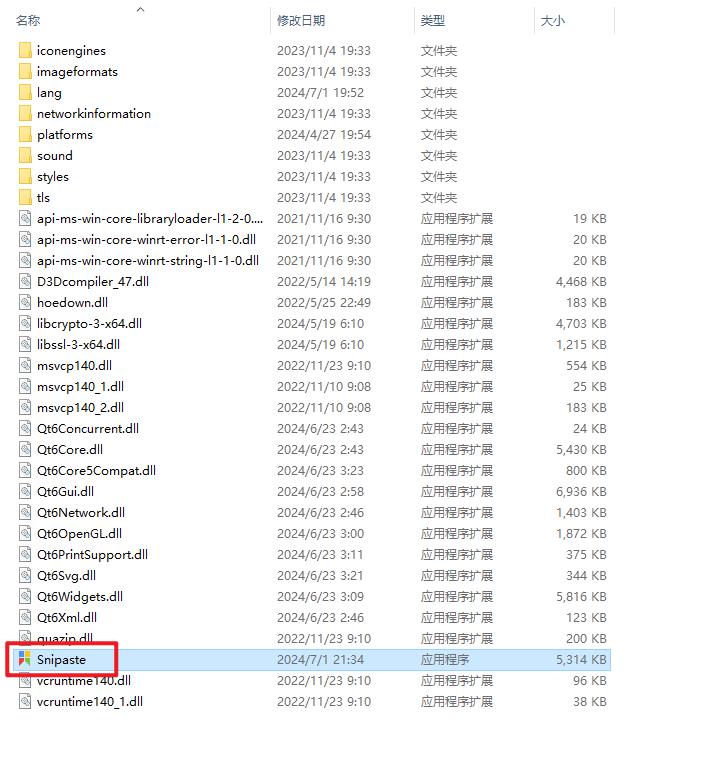Click the api-ms-win-core-libraryloader file name
The width and height of the screenshot is (710, 762).
(150, 219)
